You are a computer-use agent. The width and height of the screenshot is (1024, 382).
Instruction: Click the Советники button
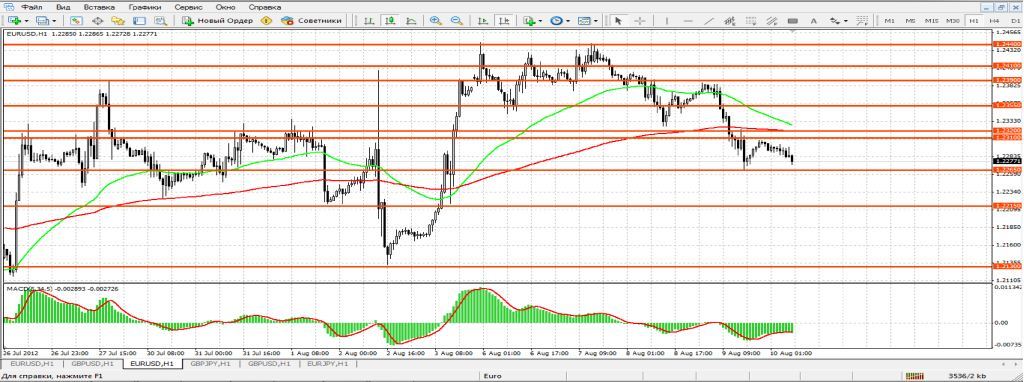pos(312,21)
